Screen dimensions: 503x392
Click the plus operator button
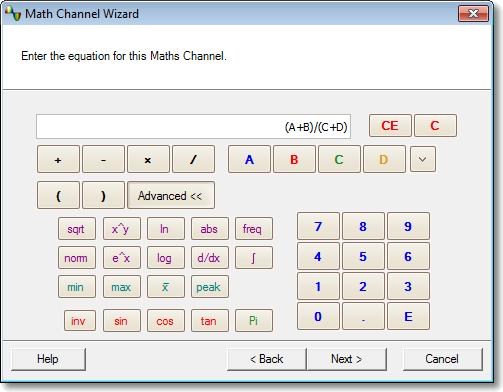[58, 159]
